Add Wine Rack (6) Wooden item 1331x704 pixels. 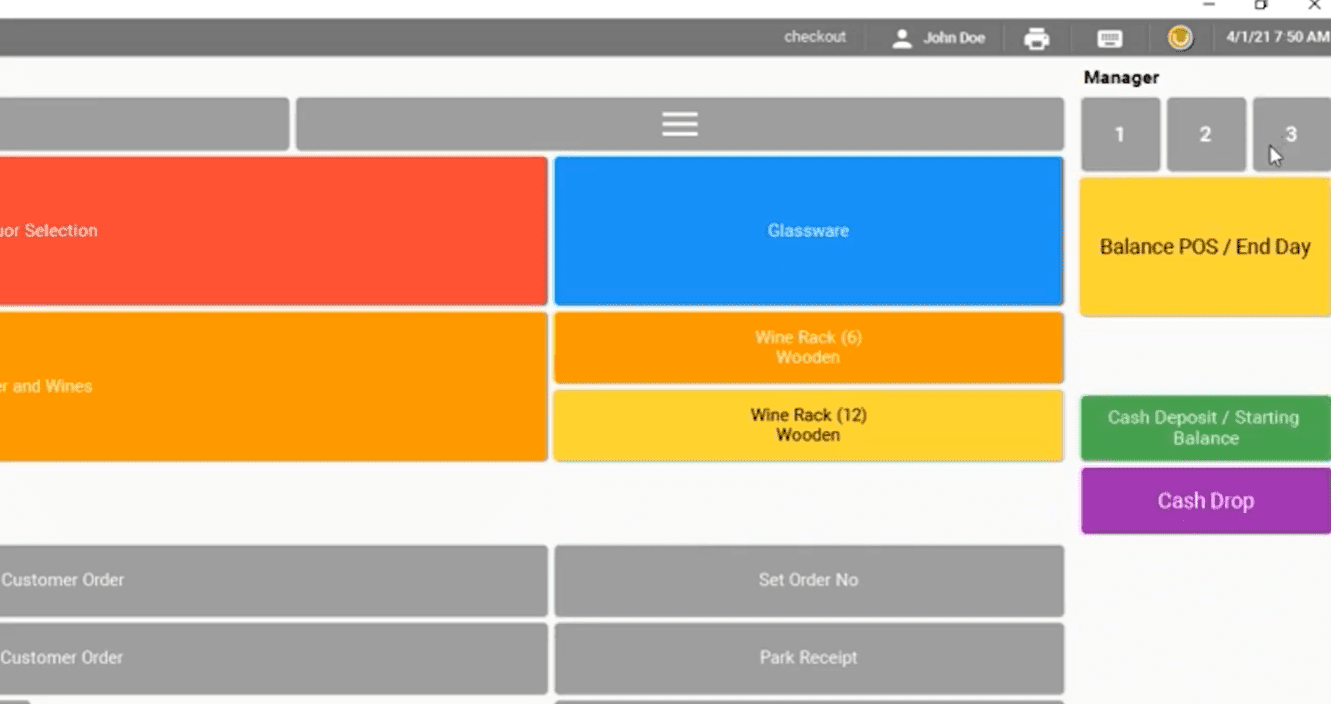tap(808, 347)
